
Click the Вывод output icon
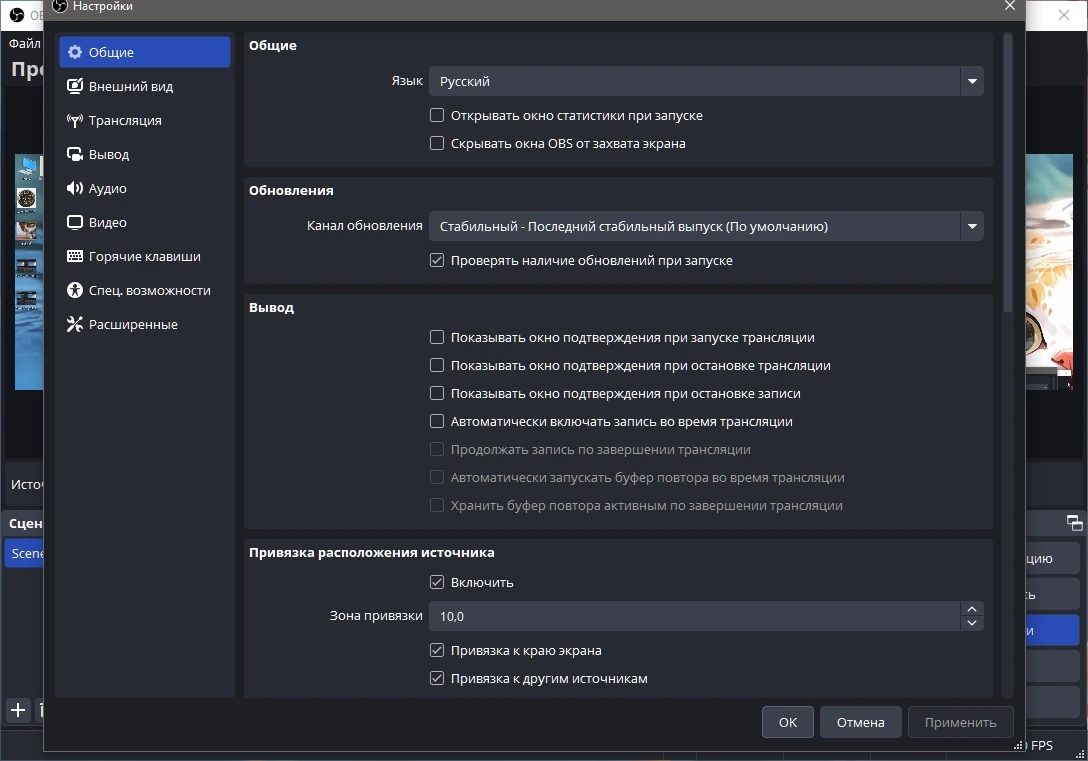click(74, 154)
